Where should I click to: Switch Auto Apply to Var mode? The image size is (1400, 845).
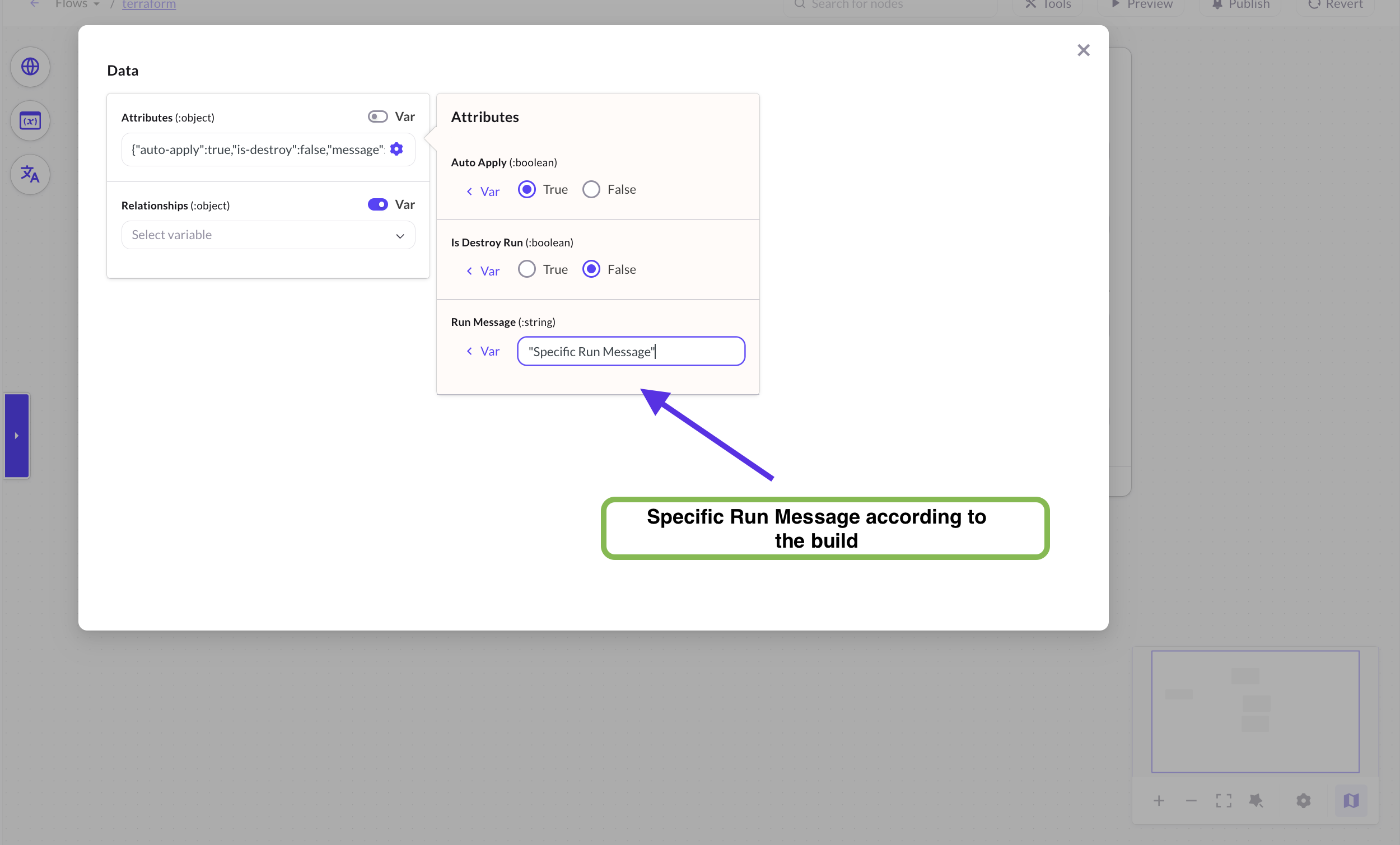click(x=483, y=192)
